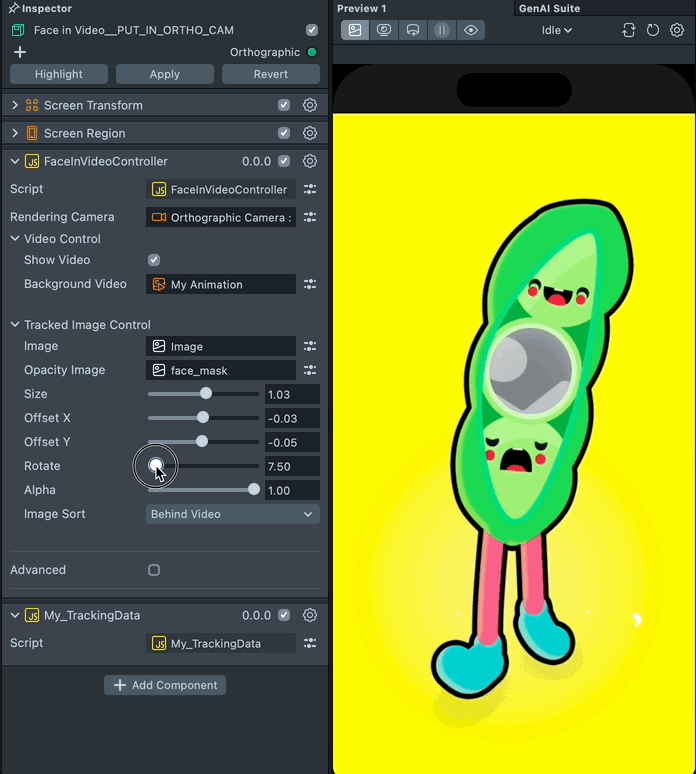Click the object prefab cube icon
Image resolution: width=696 pixels, height=774 pixels.
pos(18,30)
